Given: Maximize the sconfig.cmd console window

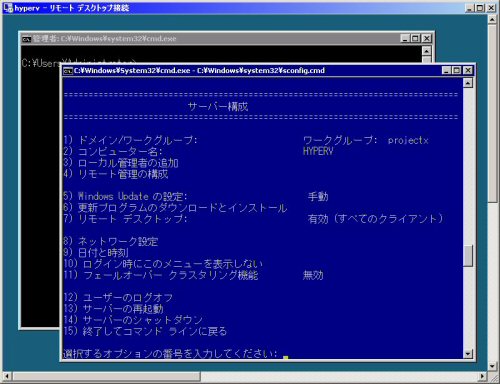Looking at the screenshot, I should (457, 70).
